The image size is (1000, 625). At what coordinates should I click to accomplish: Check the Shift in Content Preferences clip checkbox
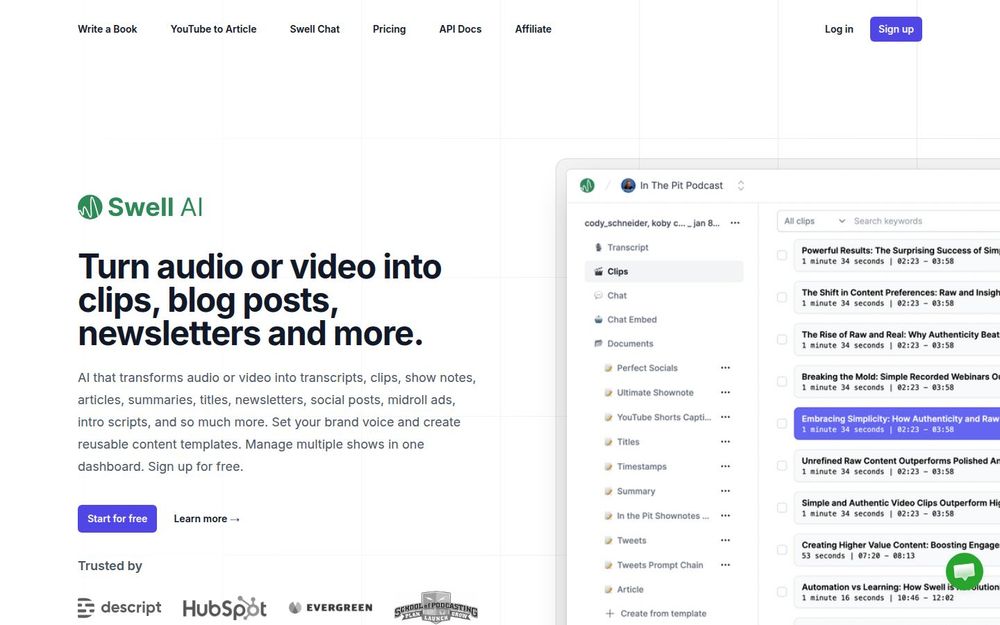pyautogui.click(x=781, y=298)
